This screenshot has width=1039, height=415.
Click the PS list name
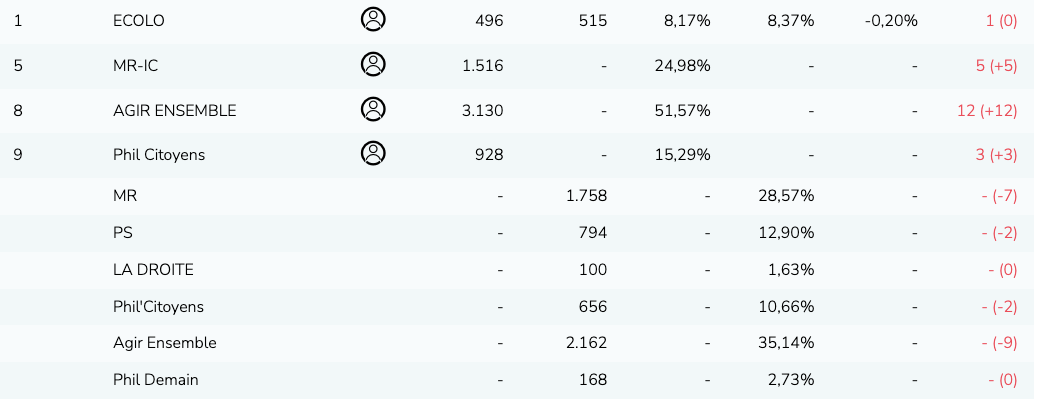coord(123,233)
